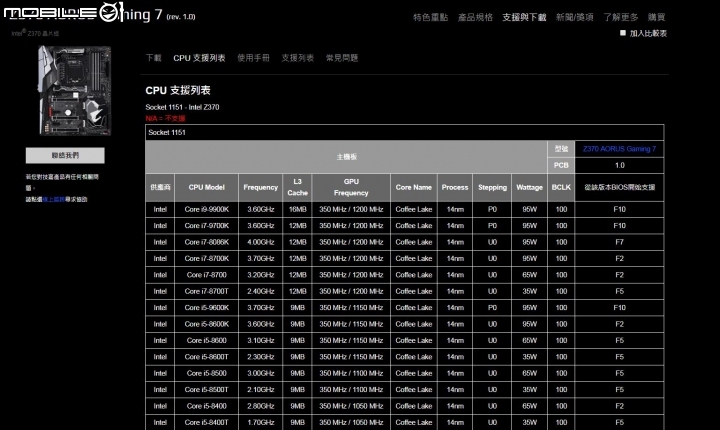The height and width of the screenshot is (430, 720).
Task: Tick the 加入比較表 checkbox
Action: click(623, 33)
